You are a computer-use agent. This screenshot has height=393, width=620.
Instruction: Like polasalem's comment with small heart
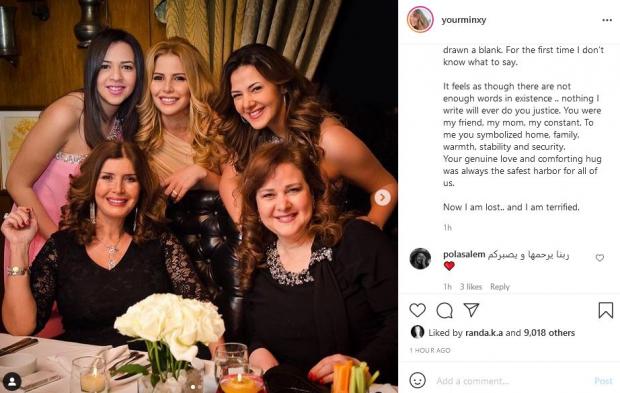coord(599,258)
